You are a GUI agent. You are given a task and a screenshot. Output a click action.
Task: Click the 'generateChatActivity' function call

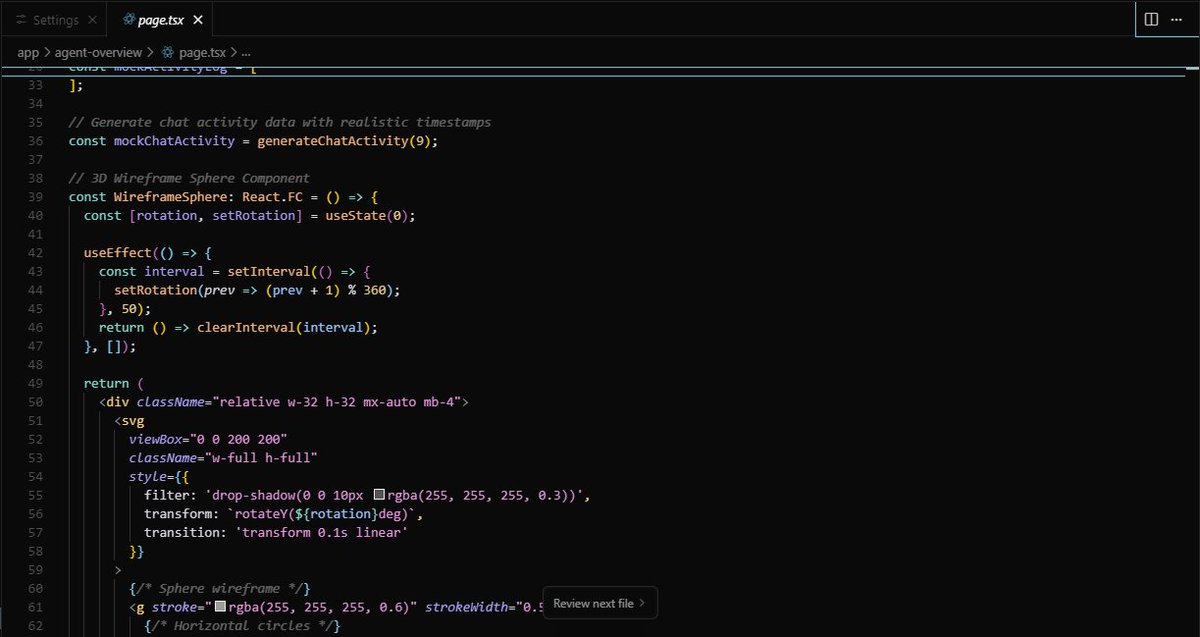(x=332, y=141)
